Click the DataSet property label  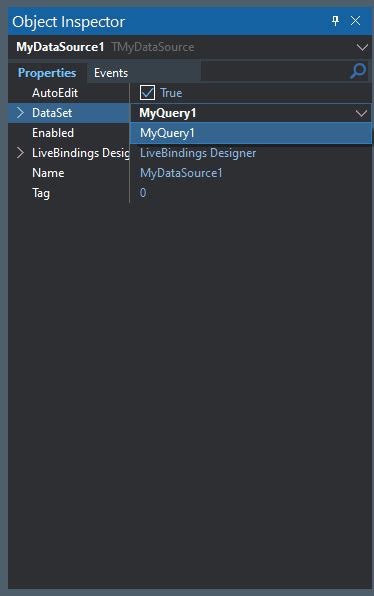tap(52, 113)
